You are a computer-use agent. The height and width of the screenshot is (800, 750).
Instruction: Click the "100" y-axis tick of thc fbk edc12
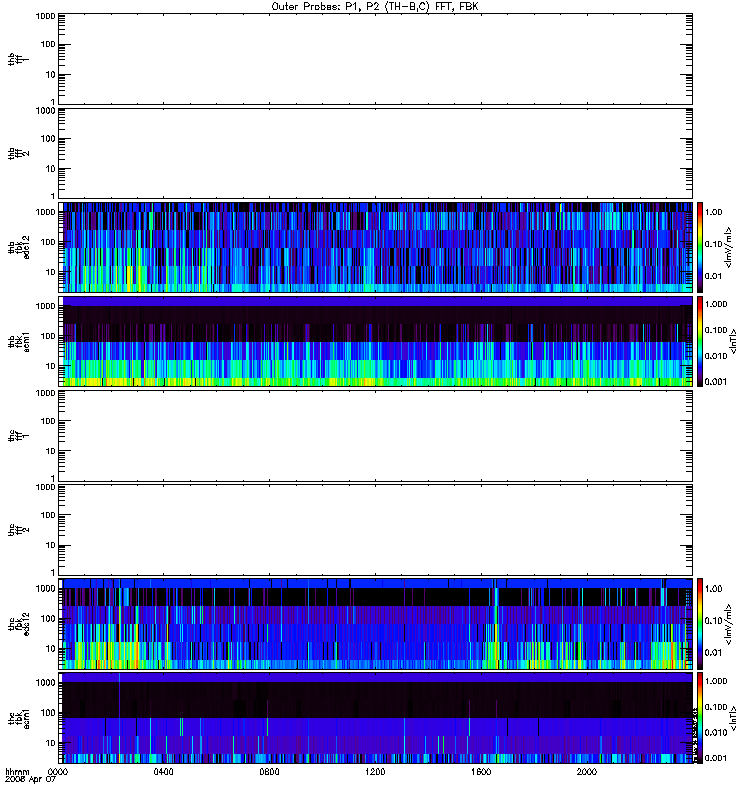point(48,618)
